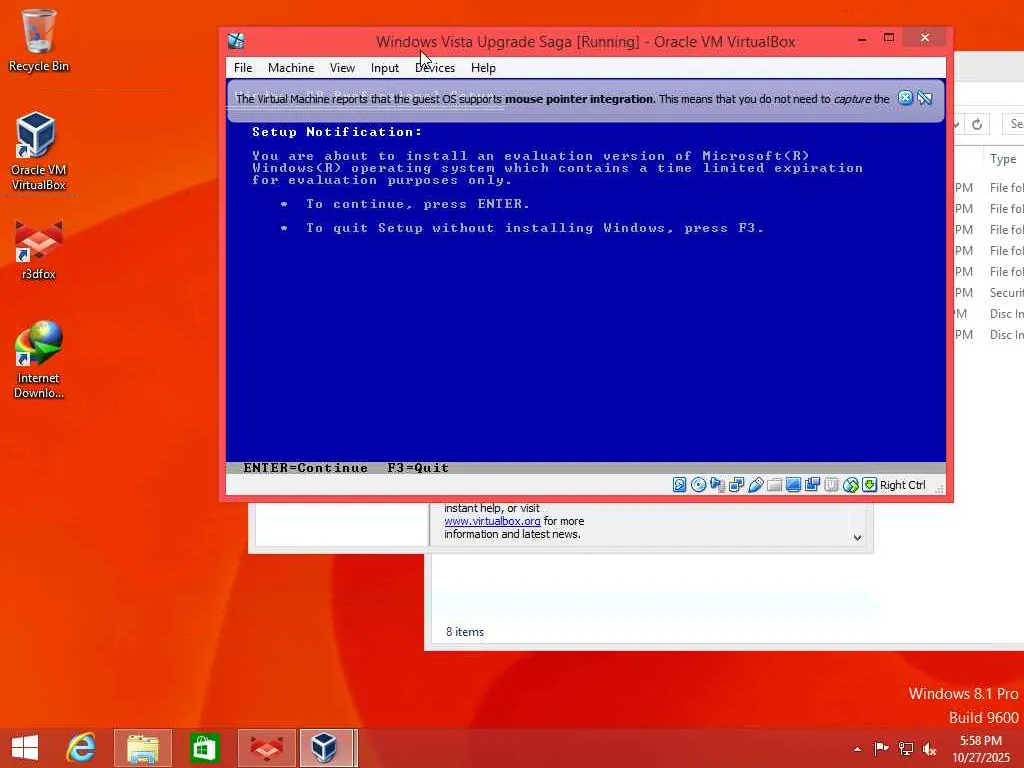Click the 8 items status text
The height and width of the screenshot is (768, 1024).
click(465, 632)
